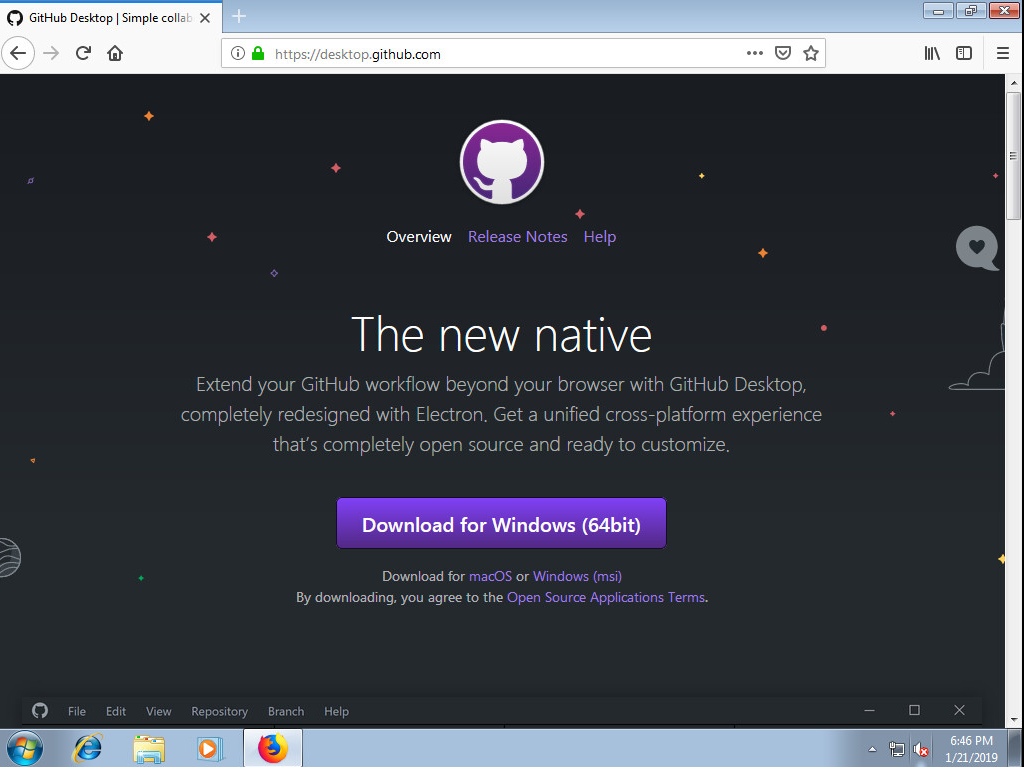Close the GitHub Desktop tab
Viewport: 1024px width, 767px height.
tap(205, 18)
